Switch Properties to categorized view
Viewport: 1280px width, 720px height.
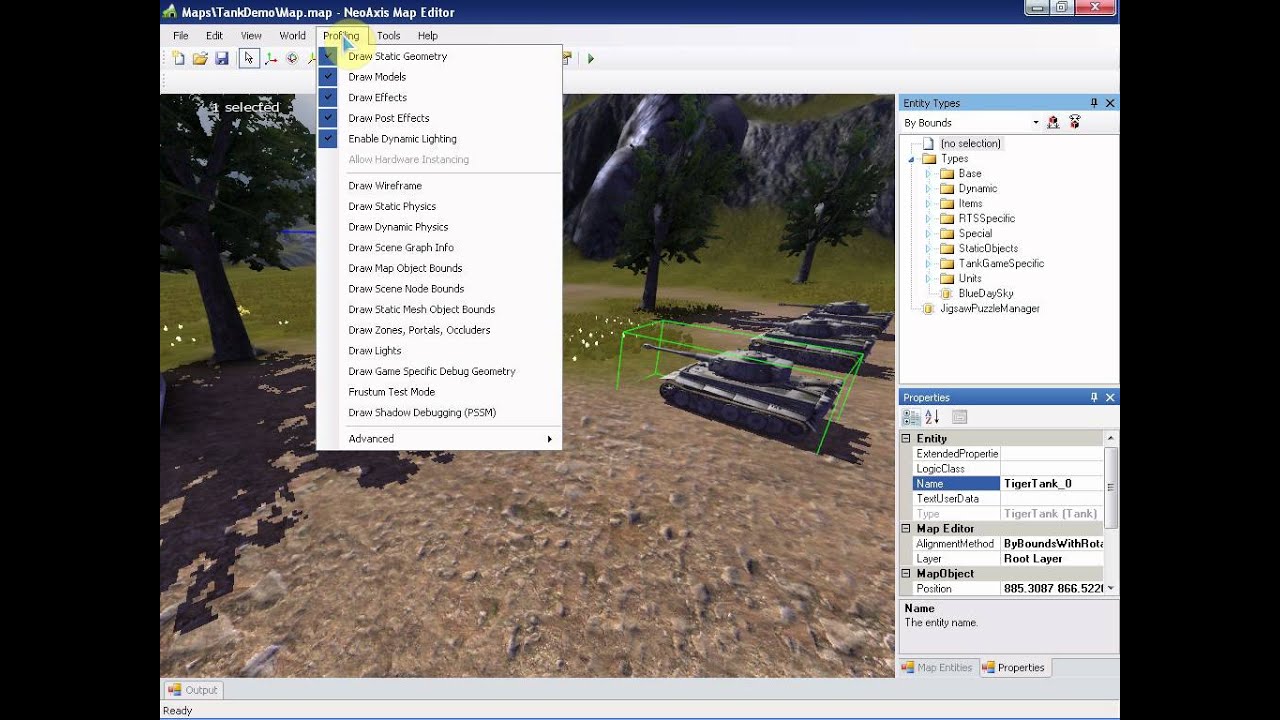point(912,417)
